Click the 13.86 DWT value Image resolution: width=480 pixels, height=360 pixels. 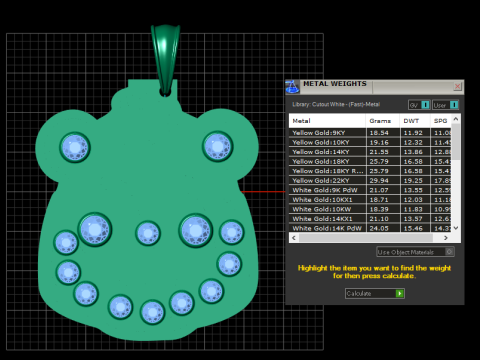pos(413,152)
